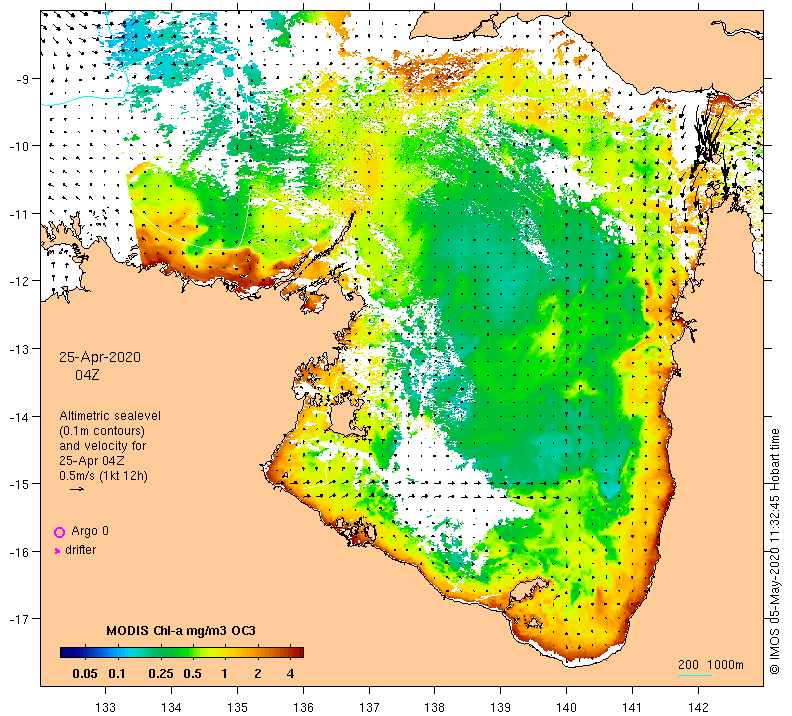Click latitude label -13
The width and height of the screenshot is (792, 716).
(18, 349)
